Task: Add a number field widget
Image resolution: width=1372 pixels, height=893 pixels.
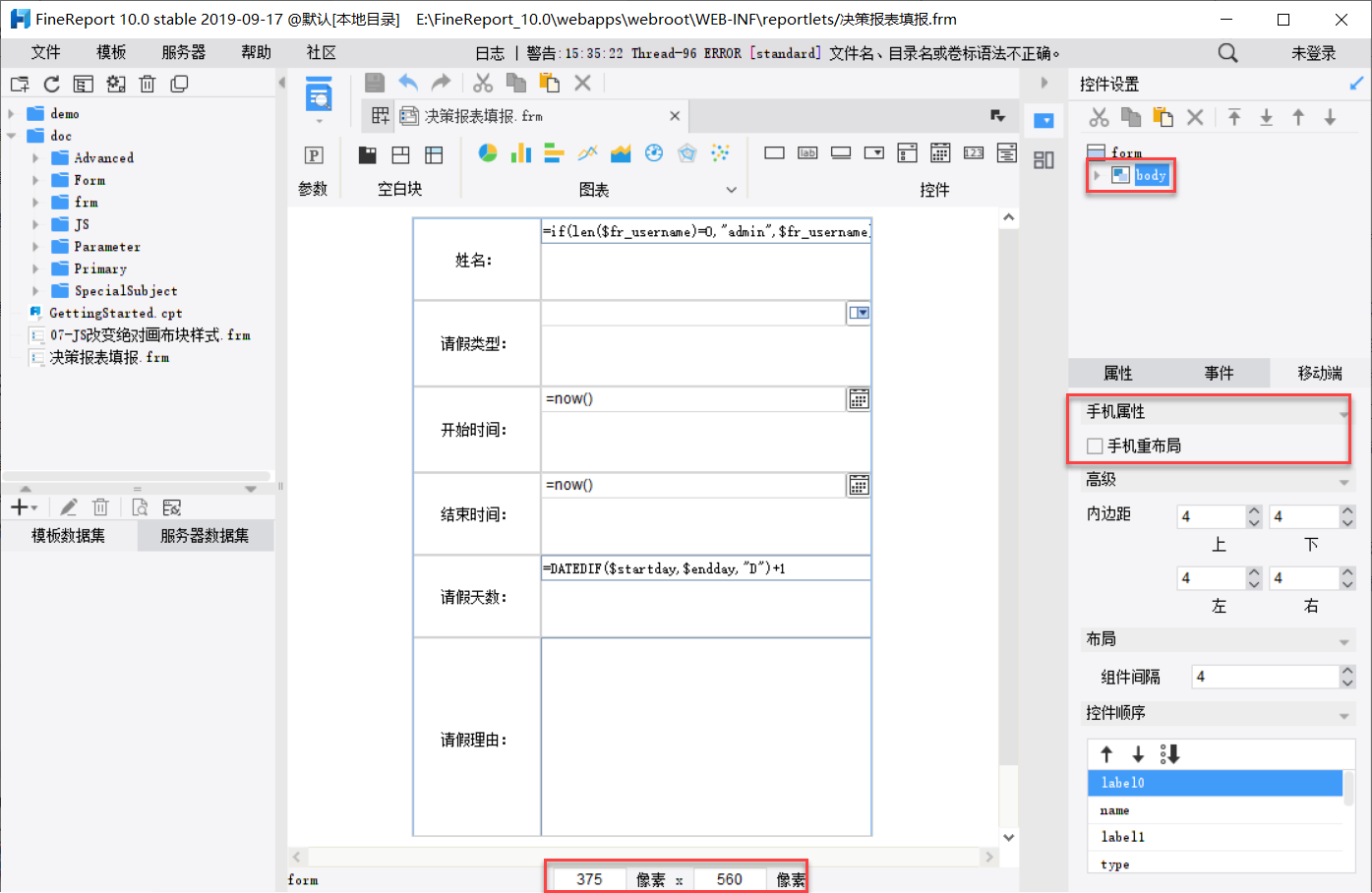Action: (974, 152)
